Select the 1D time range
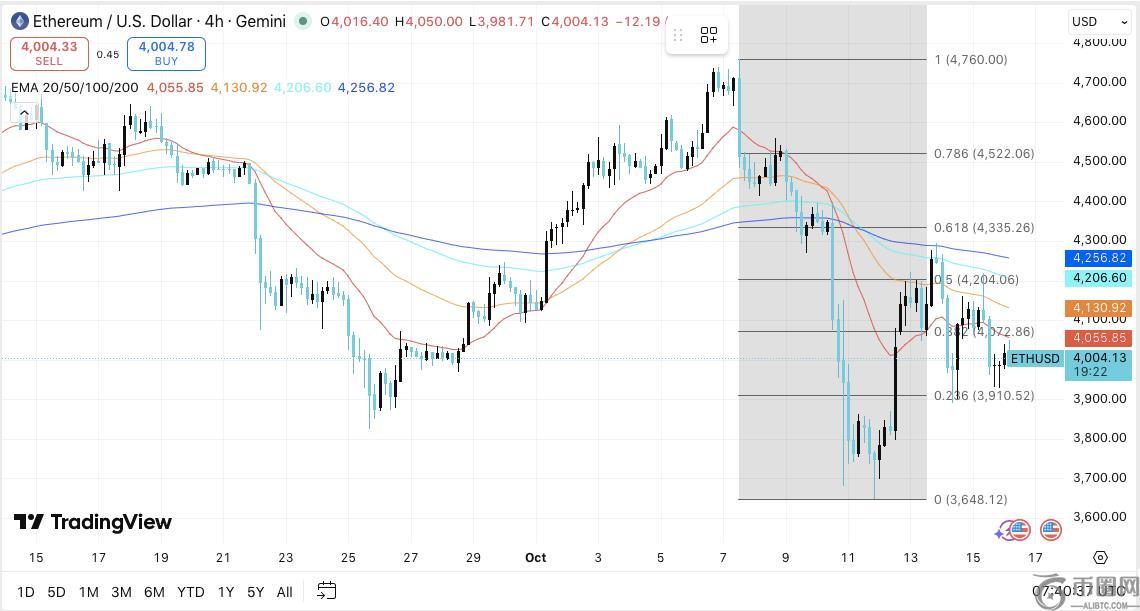Viewport: 1140px width, 611px height. (x=26, y=592)
